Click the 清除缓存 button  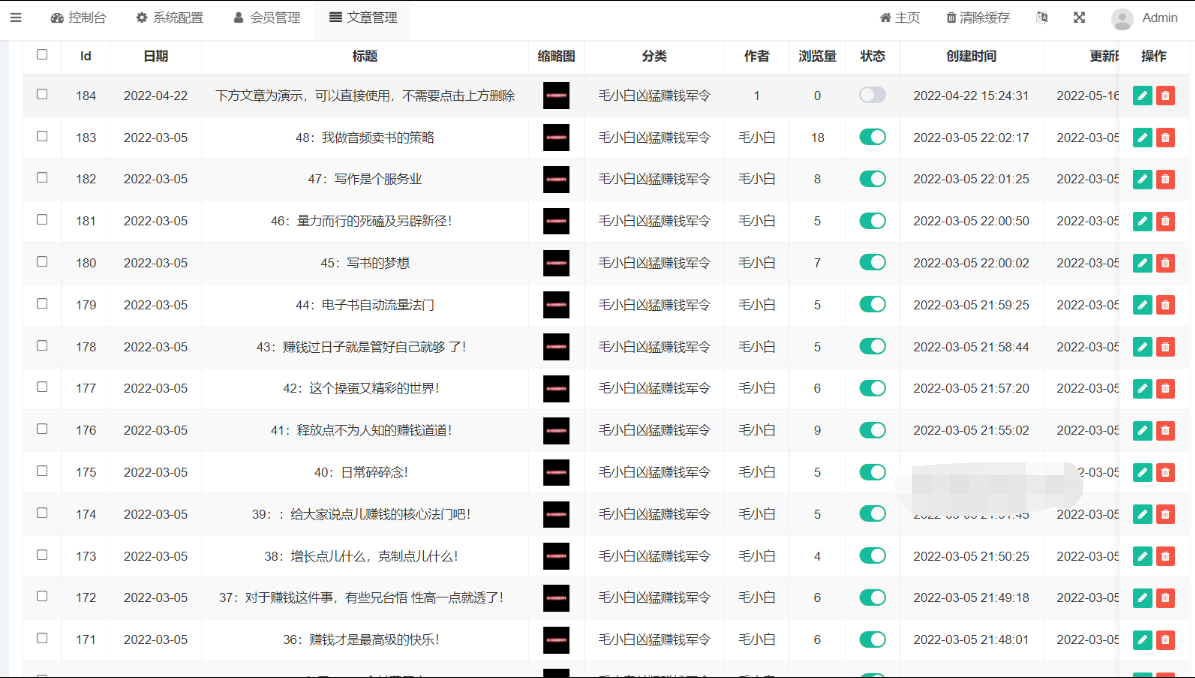977,18
